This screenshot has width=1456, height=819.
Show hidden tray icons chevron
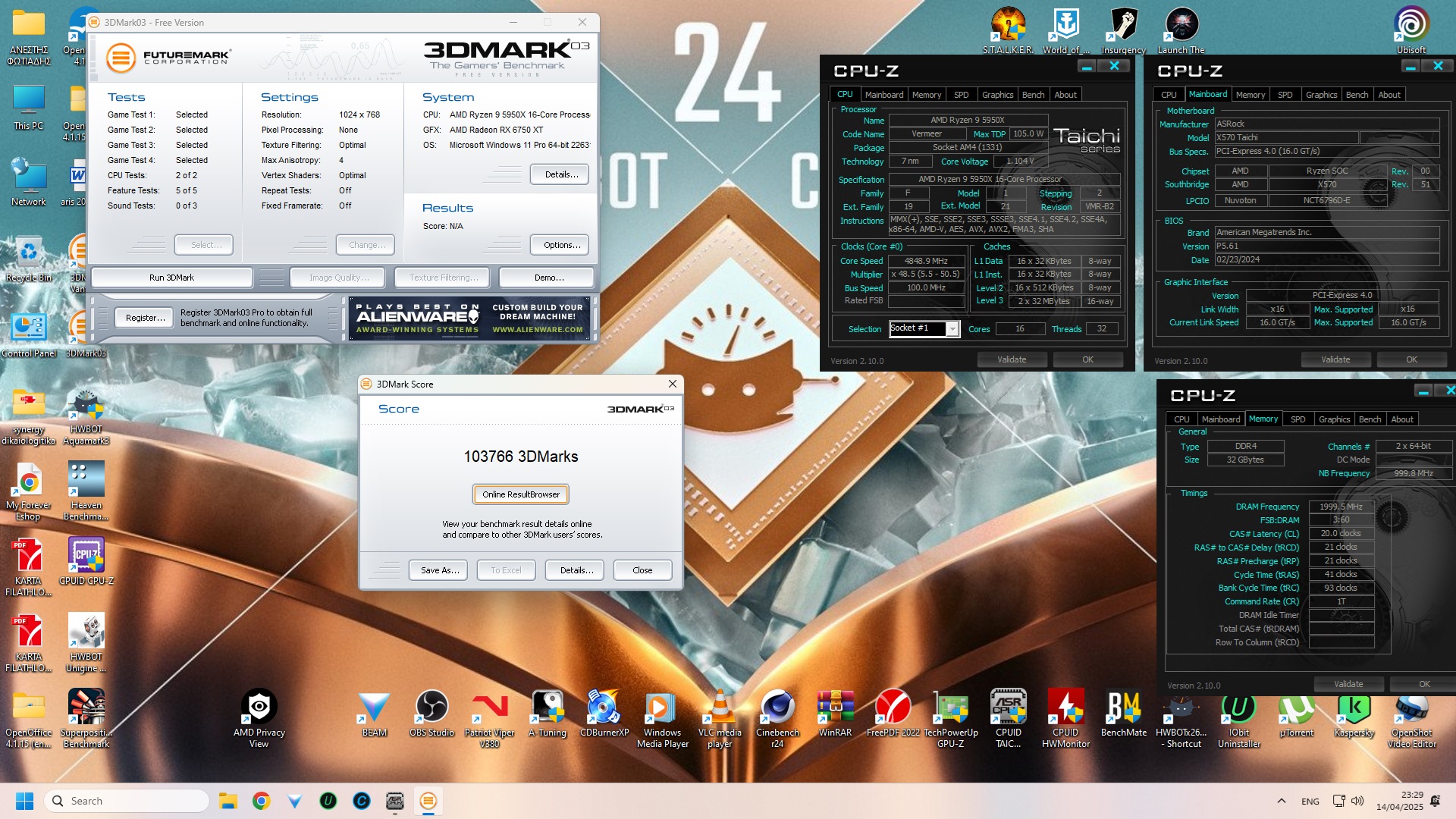coord(1281,801)
